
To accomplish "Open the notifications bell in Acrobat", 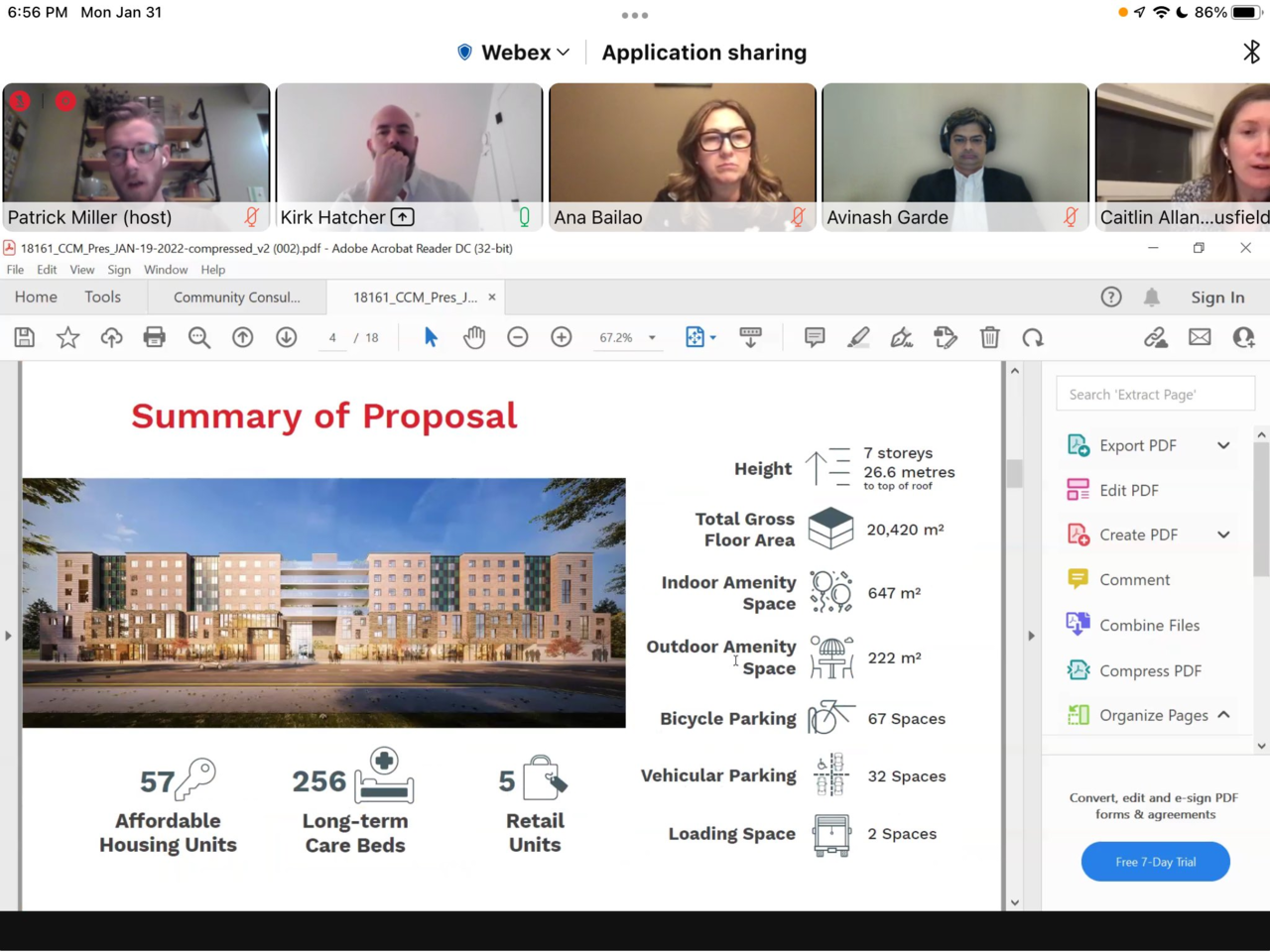I will coord(1152,297).
